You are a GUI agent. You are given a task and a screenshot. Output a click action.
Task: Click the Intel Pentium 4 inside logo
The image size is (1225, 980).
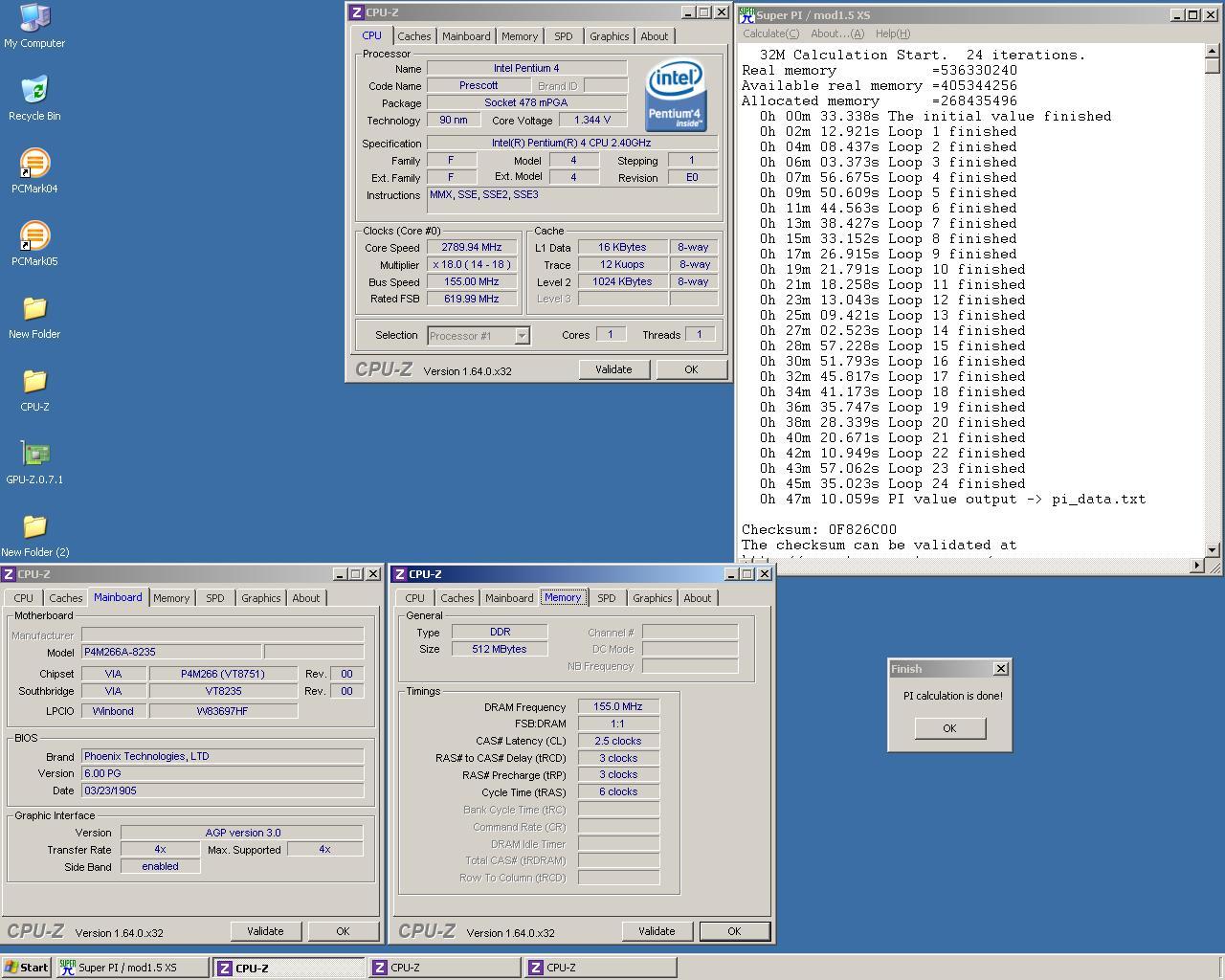coord(675,94)
